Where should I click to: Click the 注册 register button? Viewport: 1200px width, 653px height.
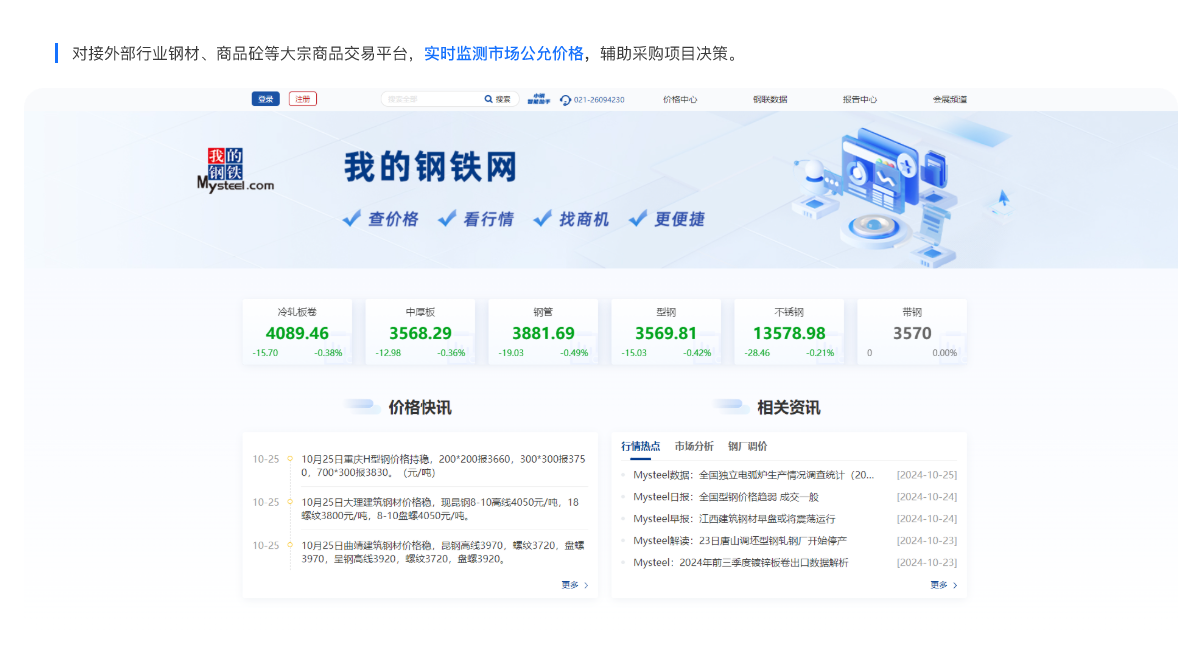tap(303, 99)
